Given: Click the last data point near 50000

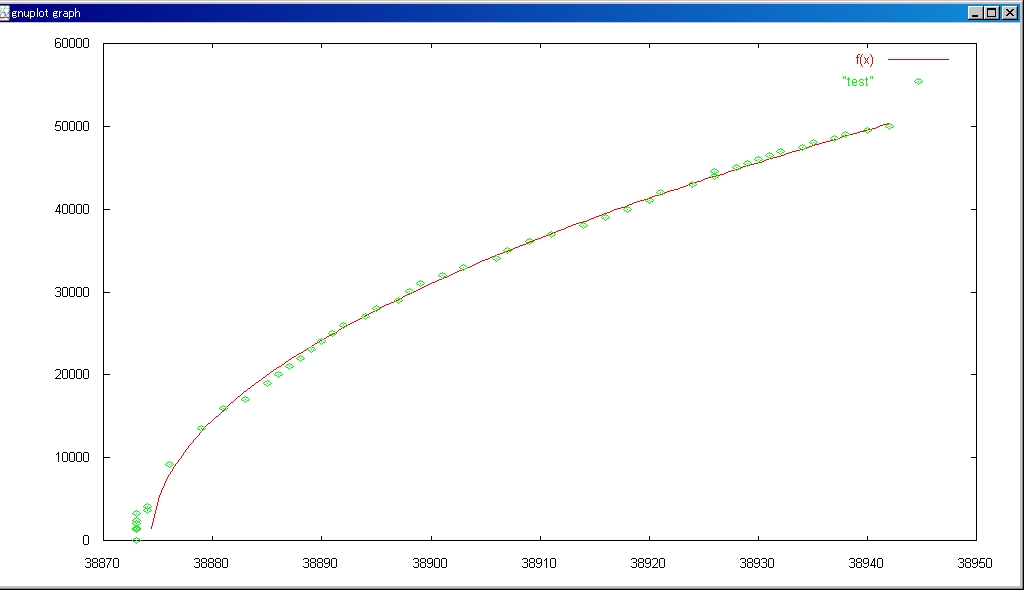Looking at the screenshot, I should pos(889,127).
